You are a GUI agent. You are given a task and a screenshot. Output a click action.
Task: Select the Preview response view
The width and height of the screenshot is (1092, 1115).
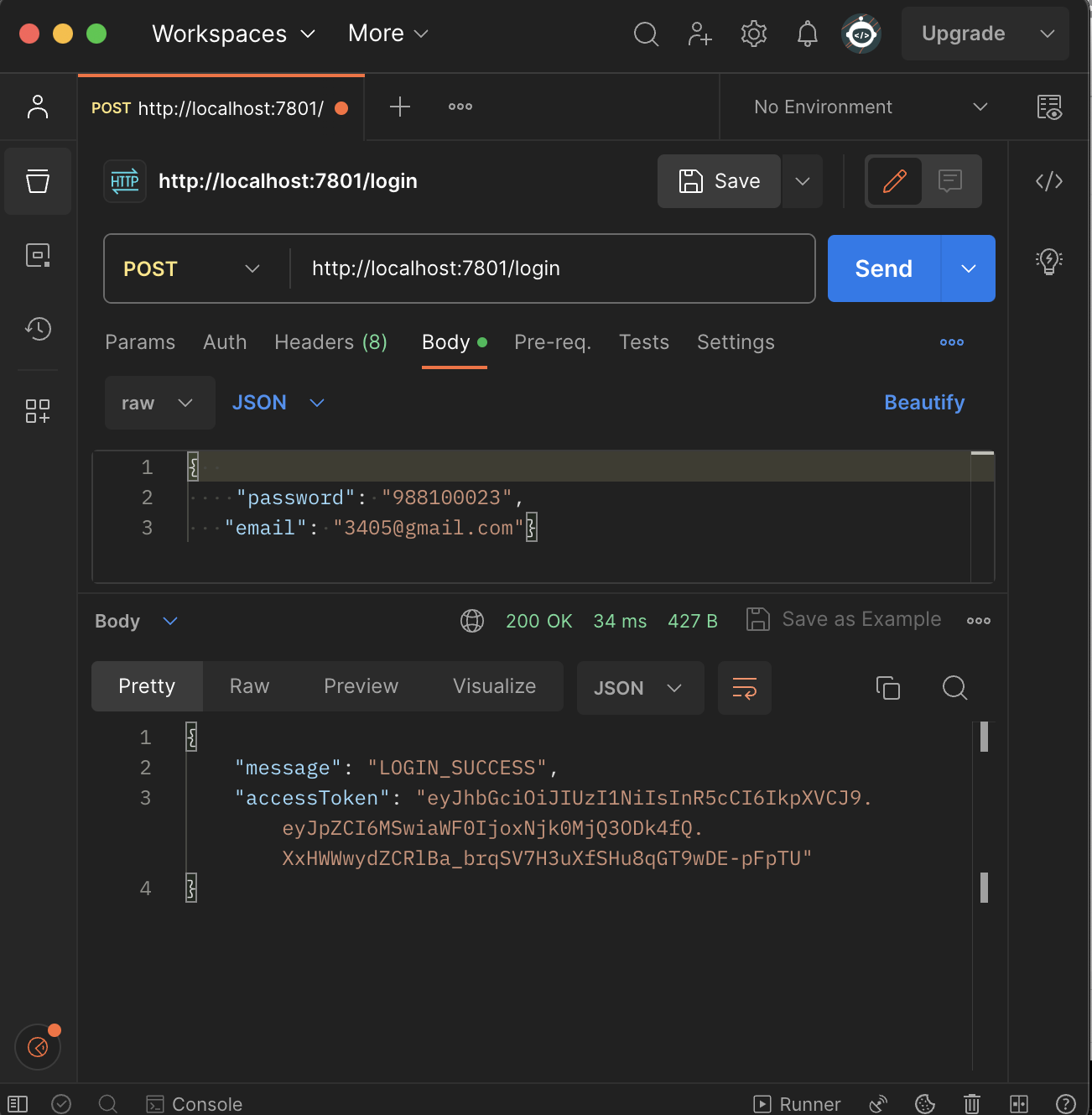click(361, 686)
